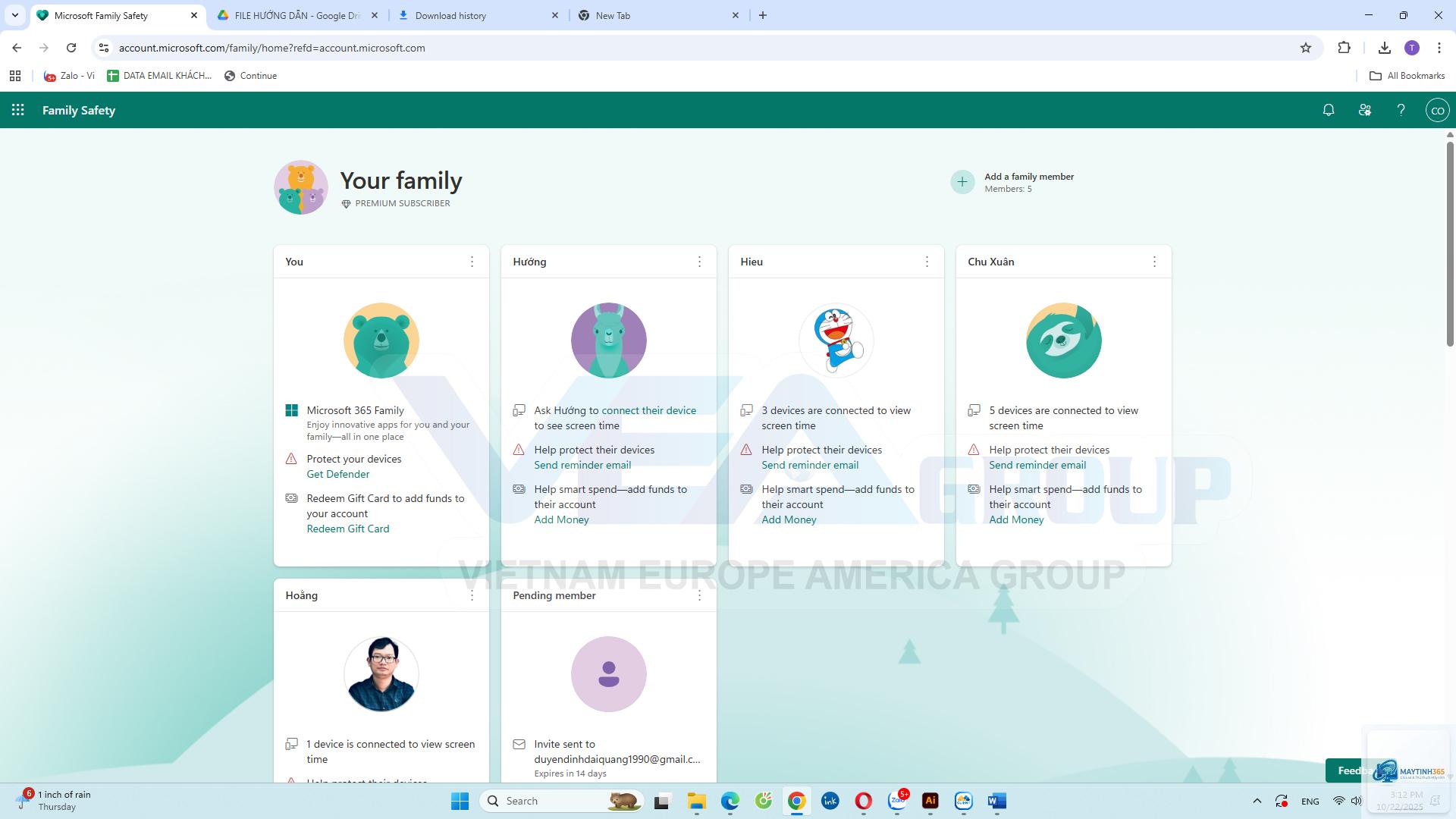Click the Redeem Gift Card link
Viewport: 1456px width, 819px height.
pos(348,529)
